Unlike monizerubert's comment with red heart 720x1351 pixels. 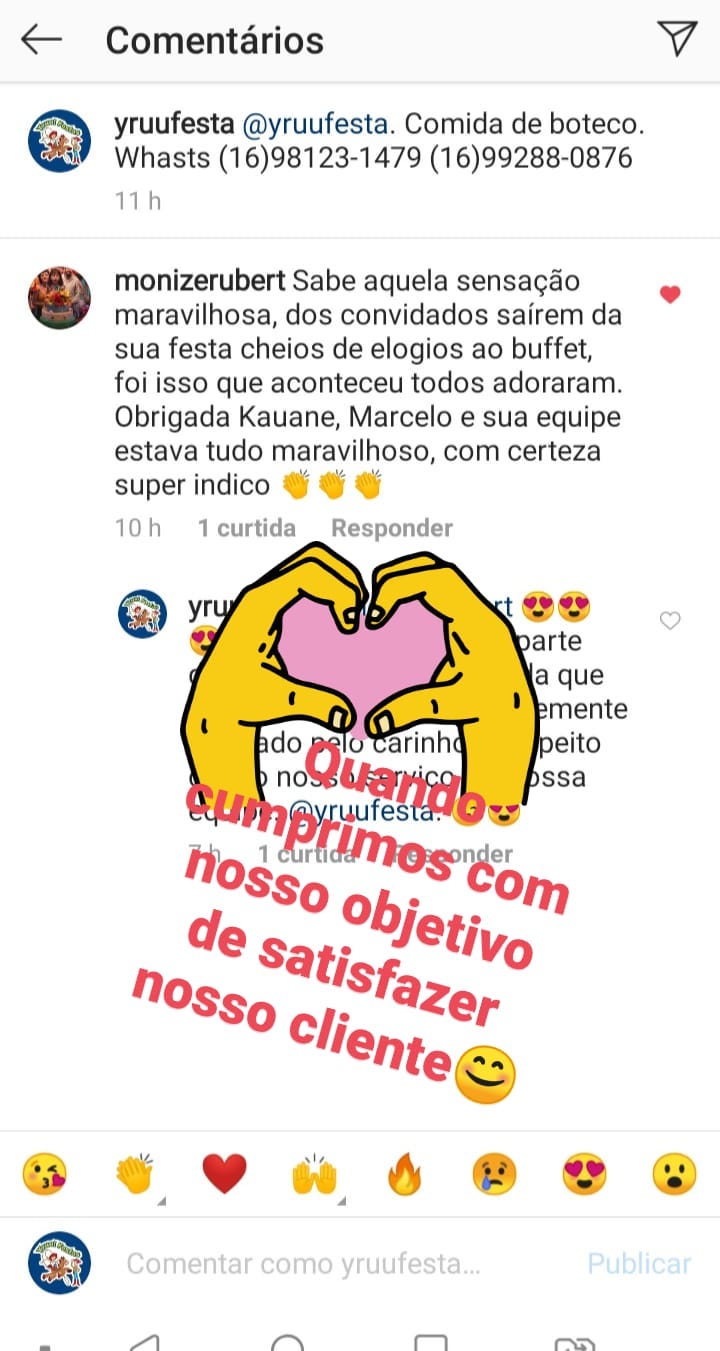670,294
